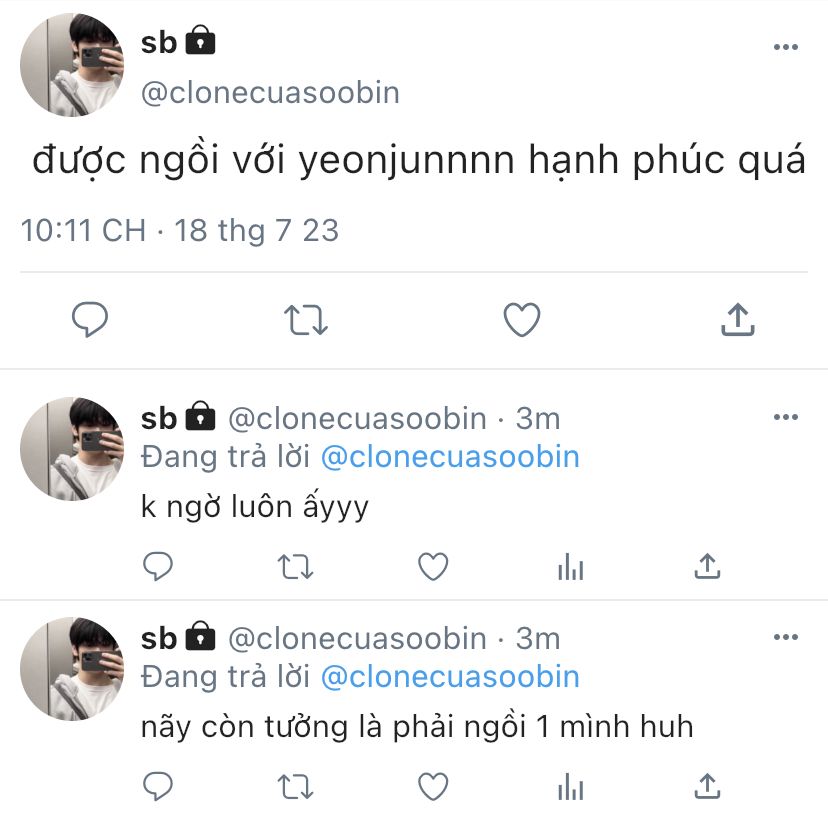The width and height of the screenshot is (828, 813).
Task: Reply to the 'k ngờ luôn ấyyy' tweet
Action: [158, 566]
